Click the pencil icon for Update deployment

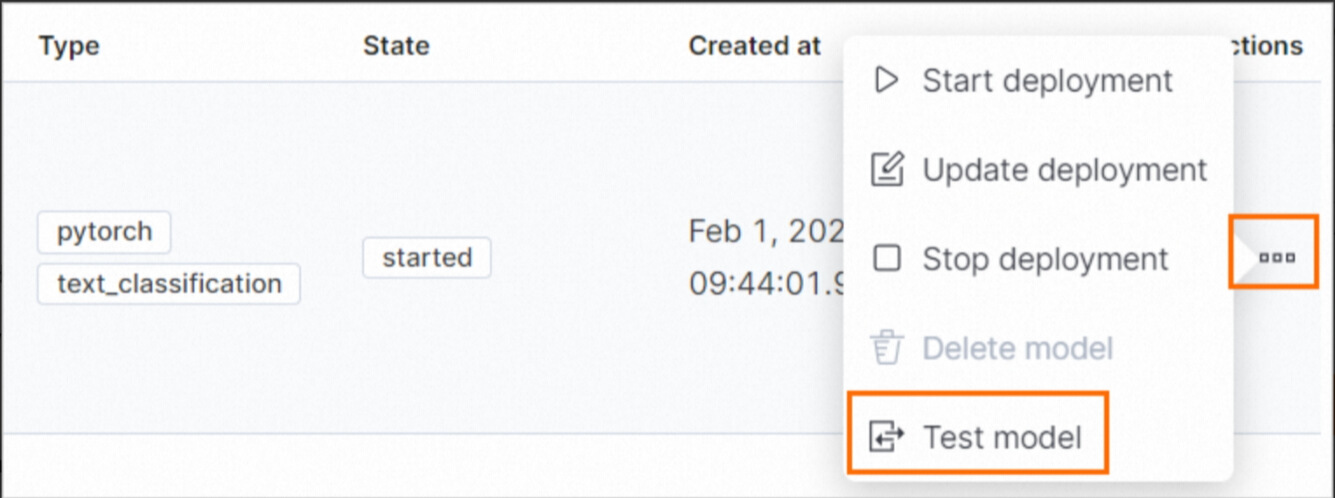[x=887, y=170]
